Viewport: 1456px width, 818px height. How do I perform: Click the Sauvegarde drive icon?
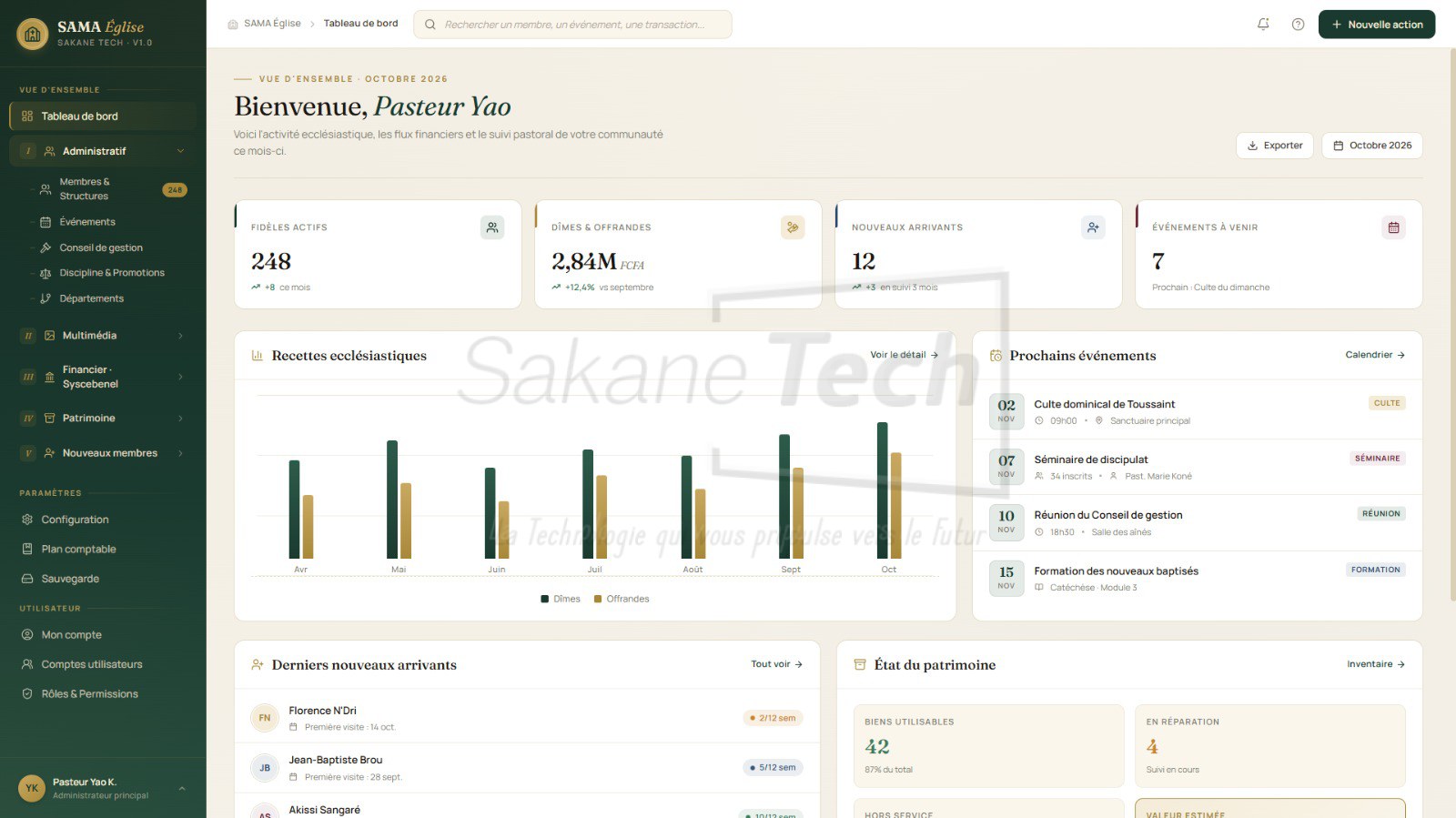point(27,579)
